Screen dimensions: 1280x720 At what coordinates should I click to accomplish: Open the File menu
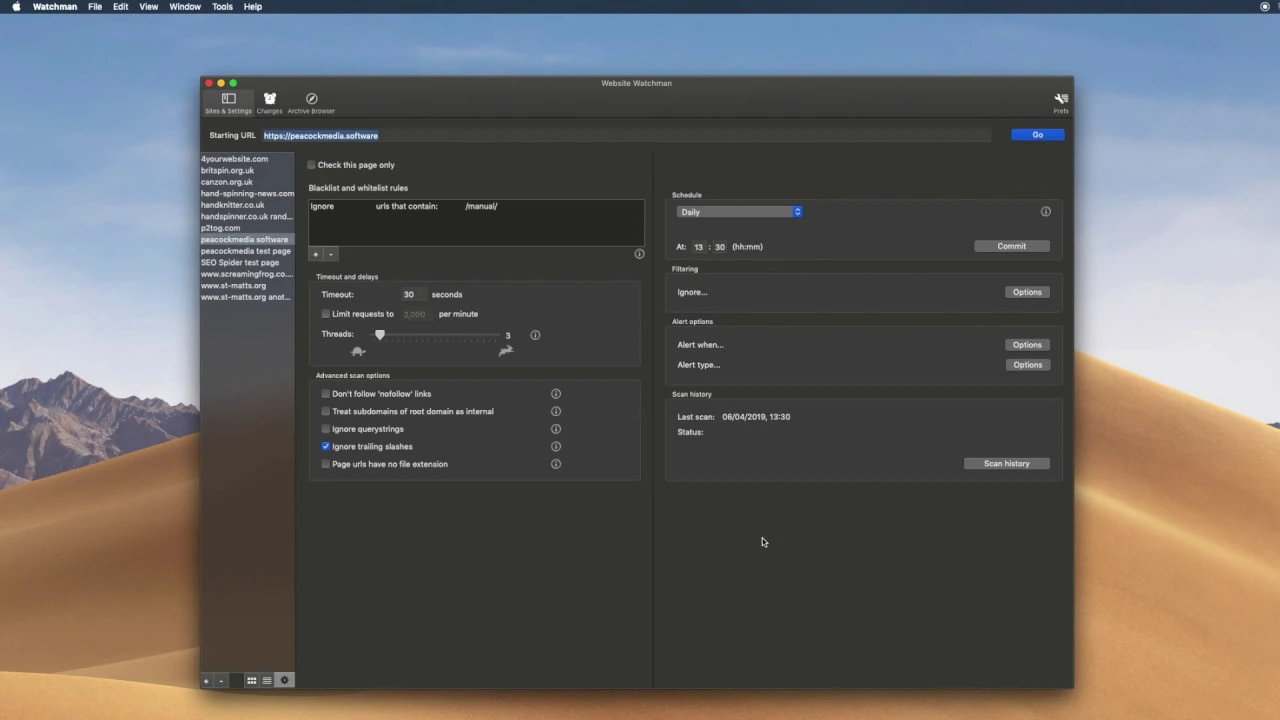tap(95, 7)
